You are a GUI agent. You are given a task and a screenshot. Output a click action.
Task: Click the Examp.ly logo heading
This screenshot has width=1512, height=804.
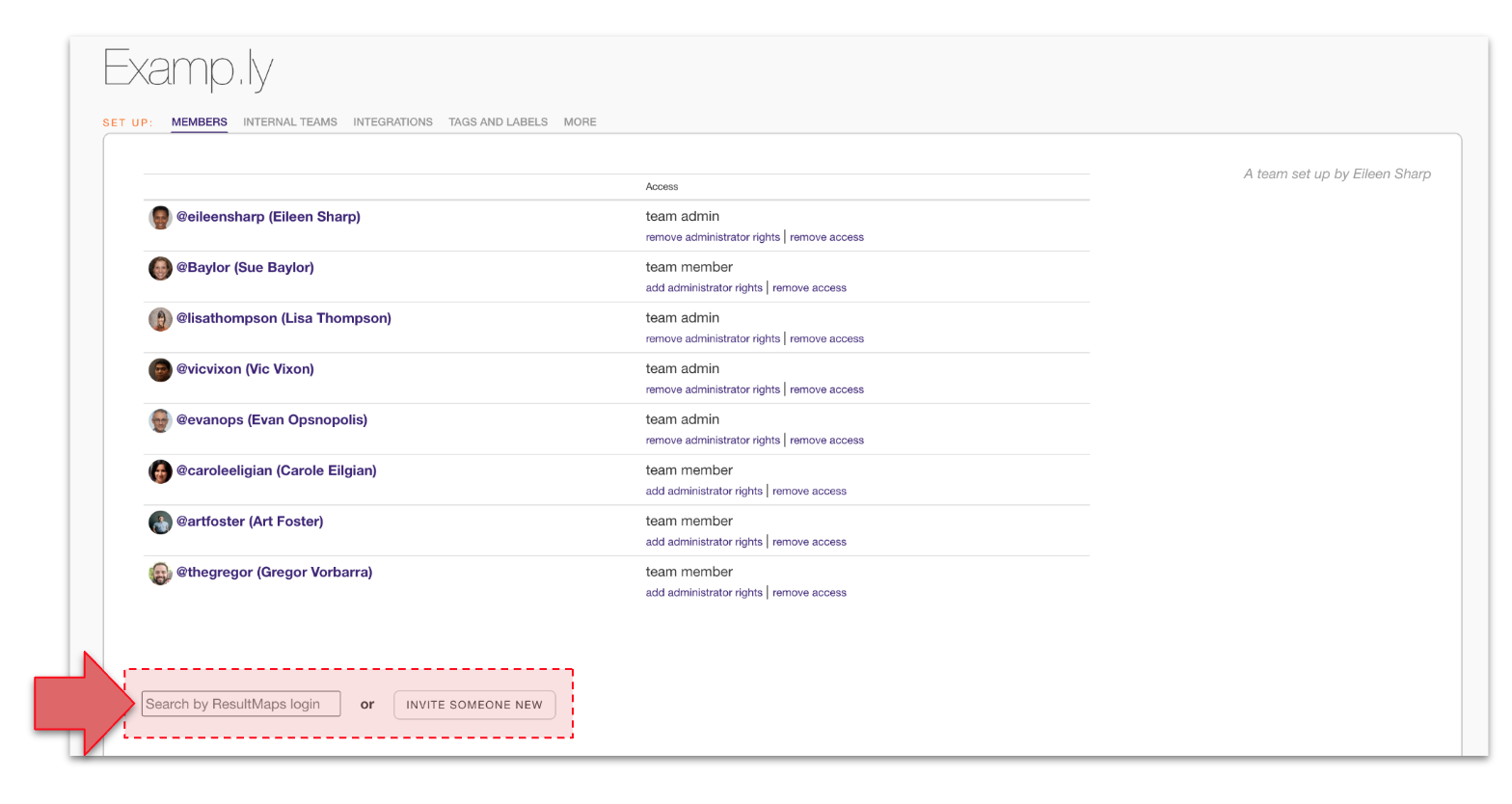(188, 69)
